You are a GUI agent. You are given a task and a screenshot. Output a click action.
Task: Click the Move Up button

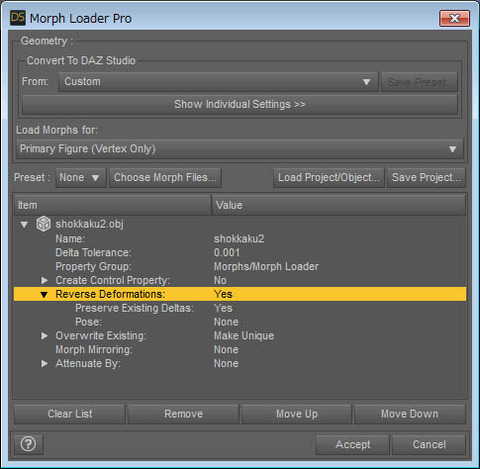click(x=297, y=414)
